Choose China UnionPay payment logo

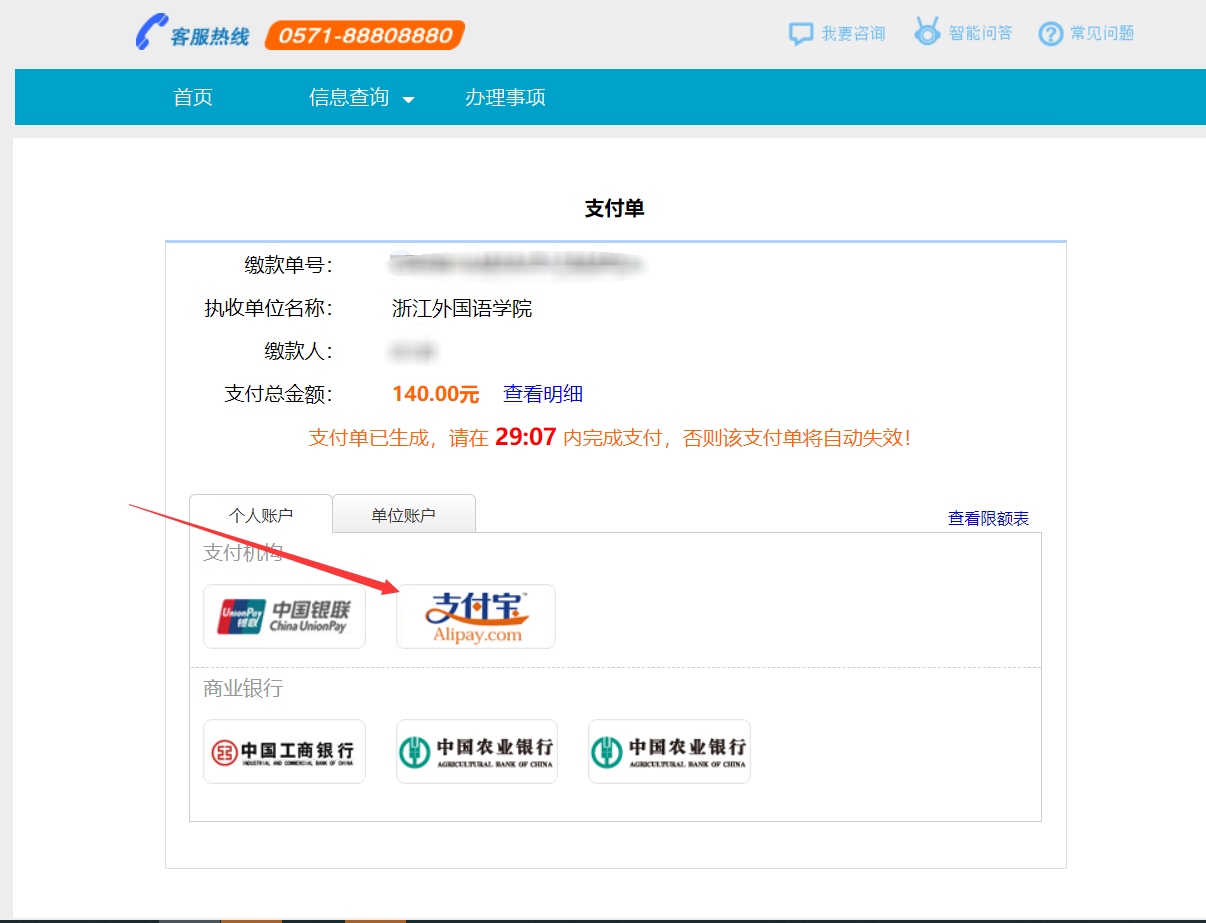[x=284, y=616]
